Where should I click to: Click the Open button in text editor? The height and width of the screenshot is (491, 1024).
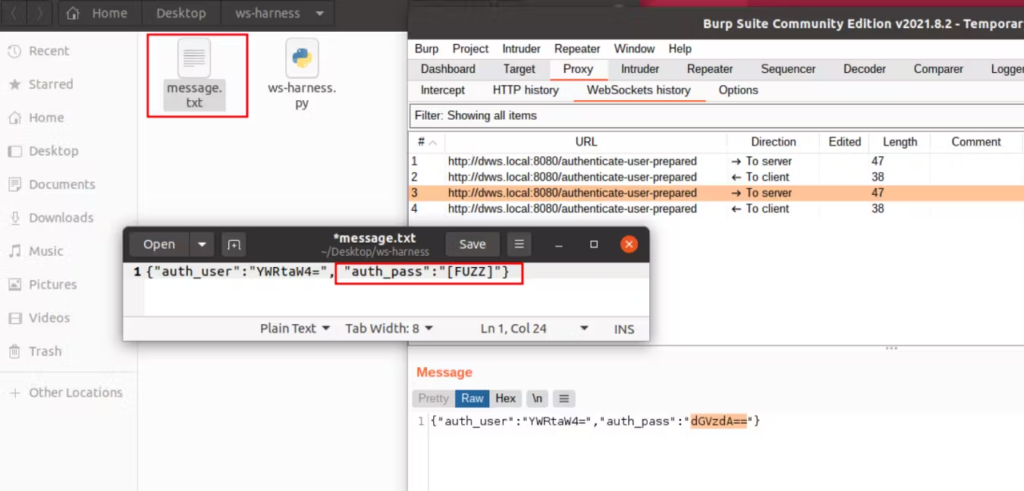159,245
